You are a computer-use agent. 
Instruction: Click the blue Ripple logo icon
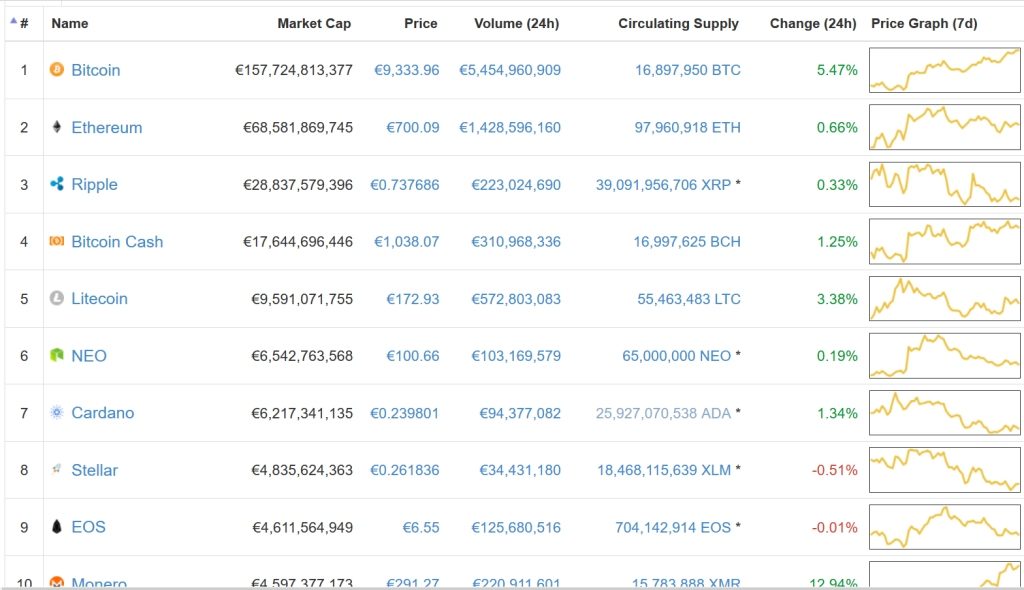point(57,184)
